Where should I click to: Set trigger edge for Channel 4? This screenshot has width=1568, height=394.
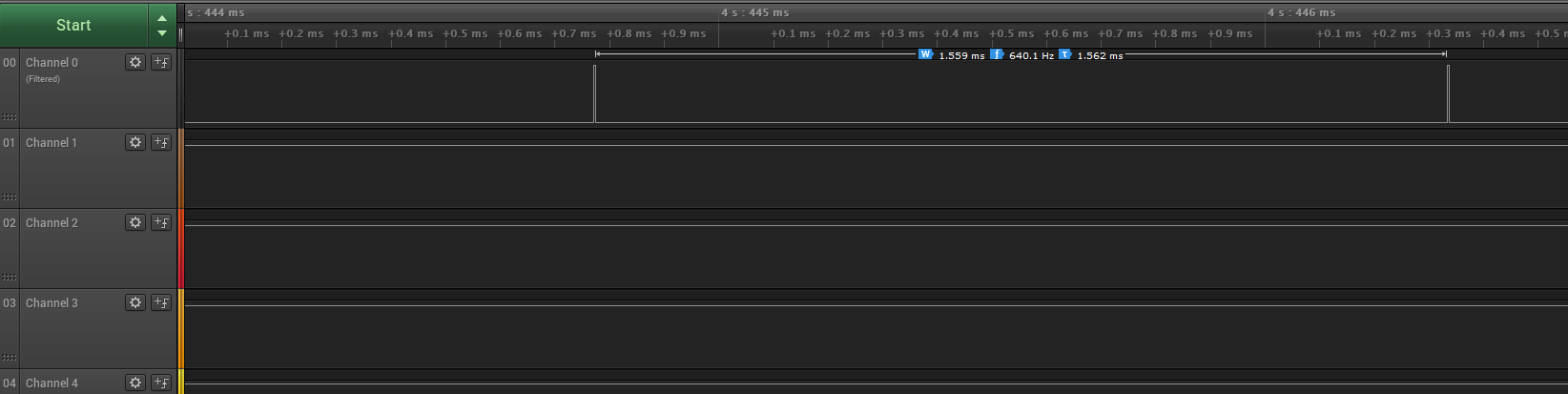pos(161,383)
